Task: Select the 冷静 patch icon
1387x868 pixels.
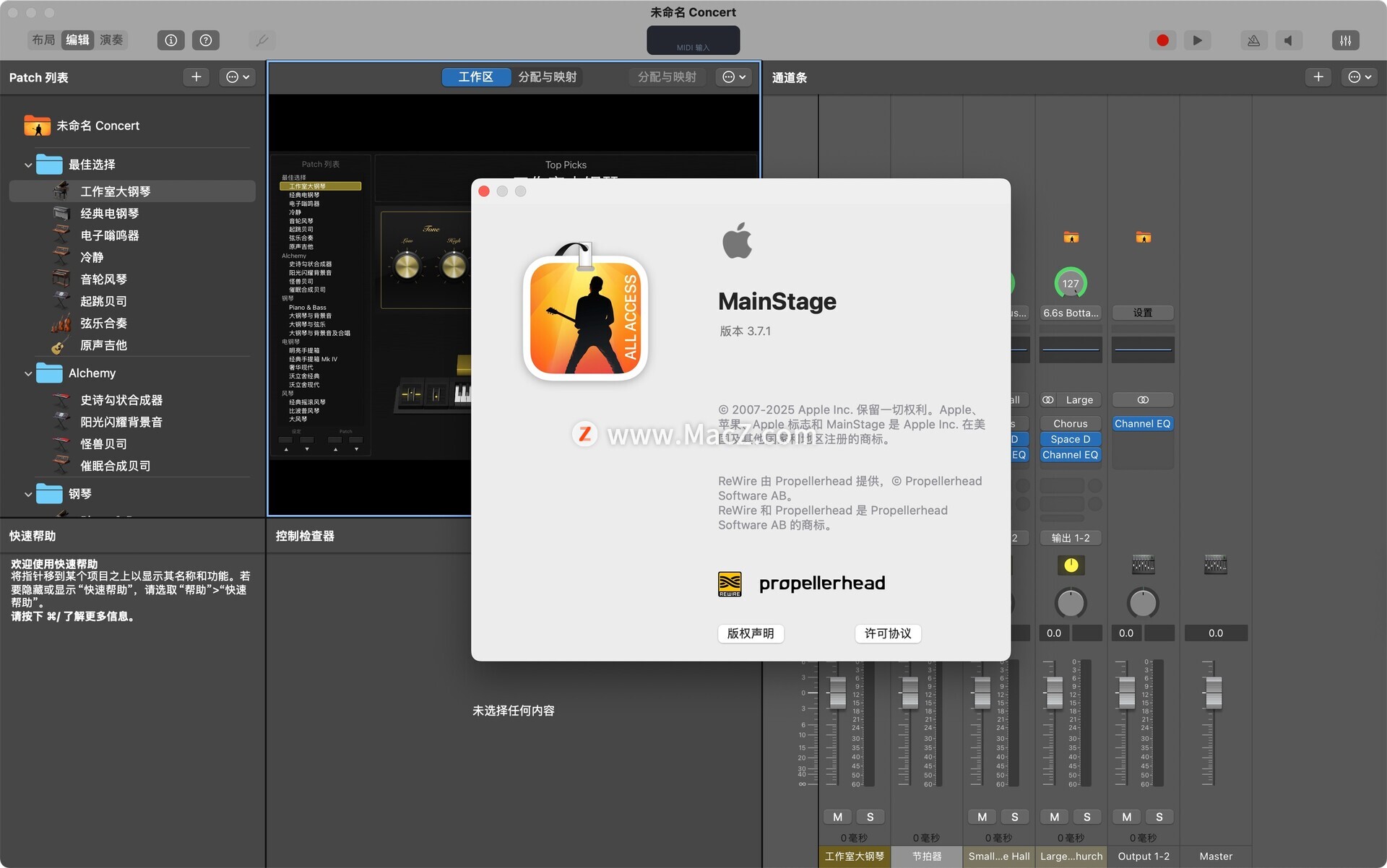Action: (x=61, y=257)
